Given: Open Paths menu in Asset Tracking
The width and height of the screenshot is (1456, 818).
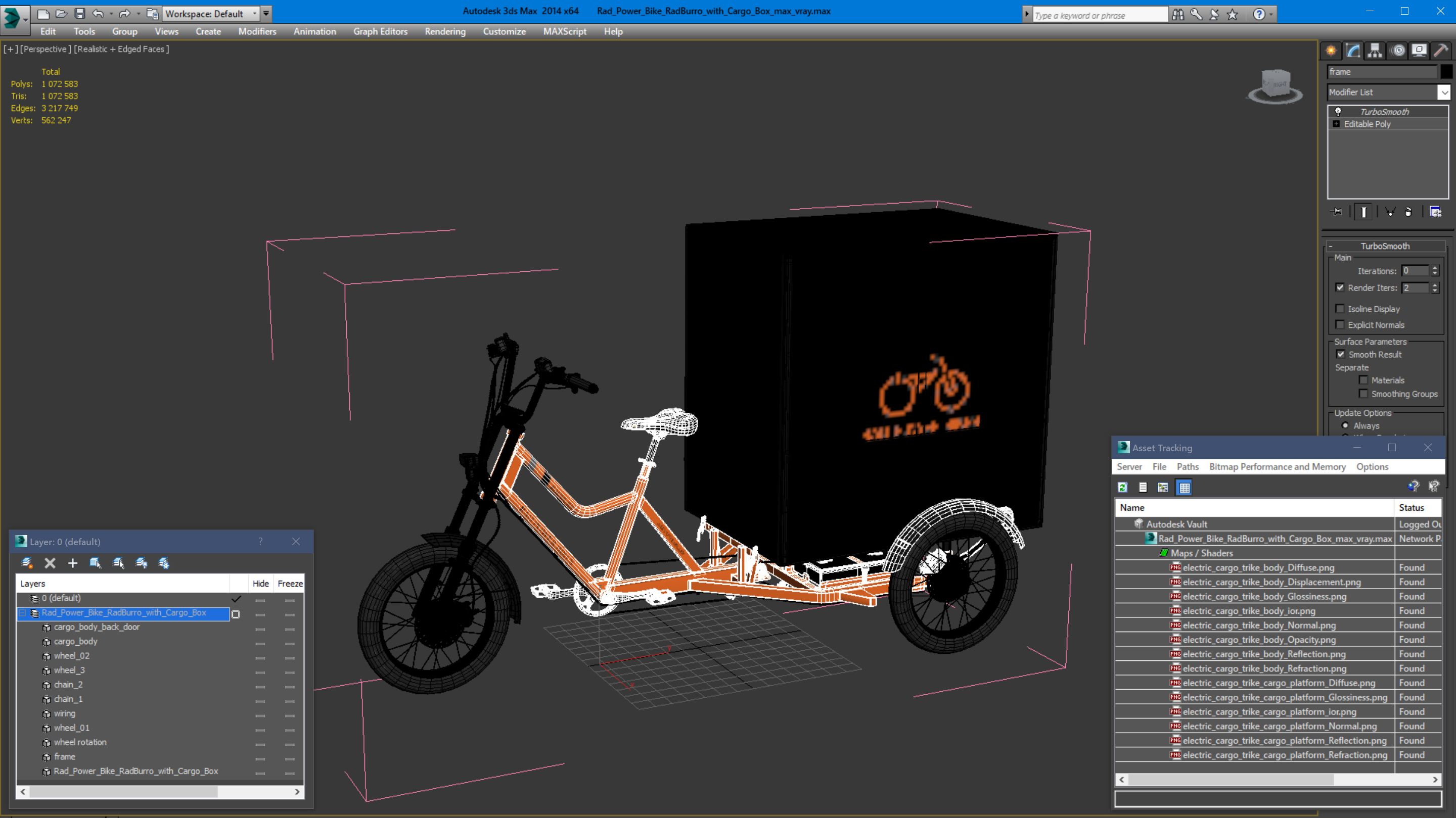Looking at the screenshot, I should [1188, 467].
